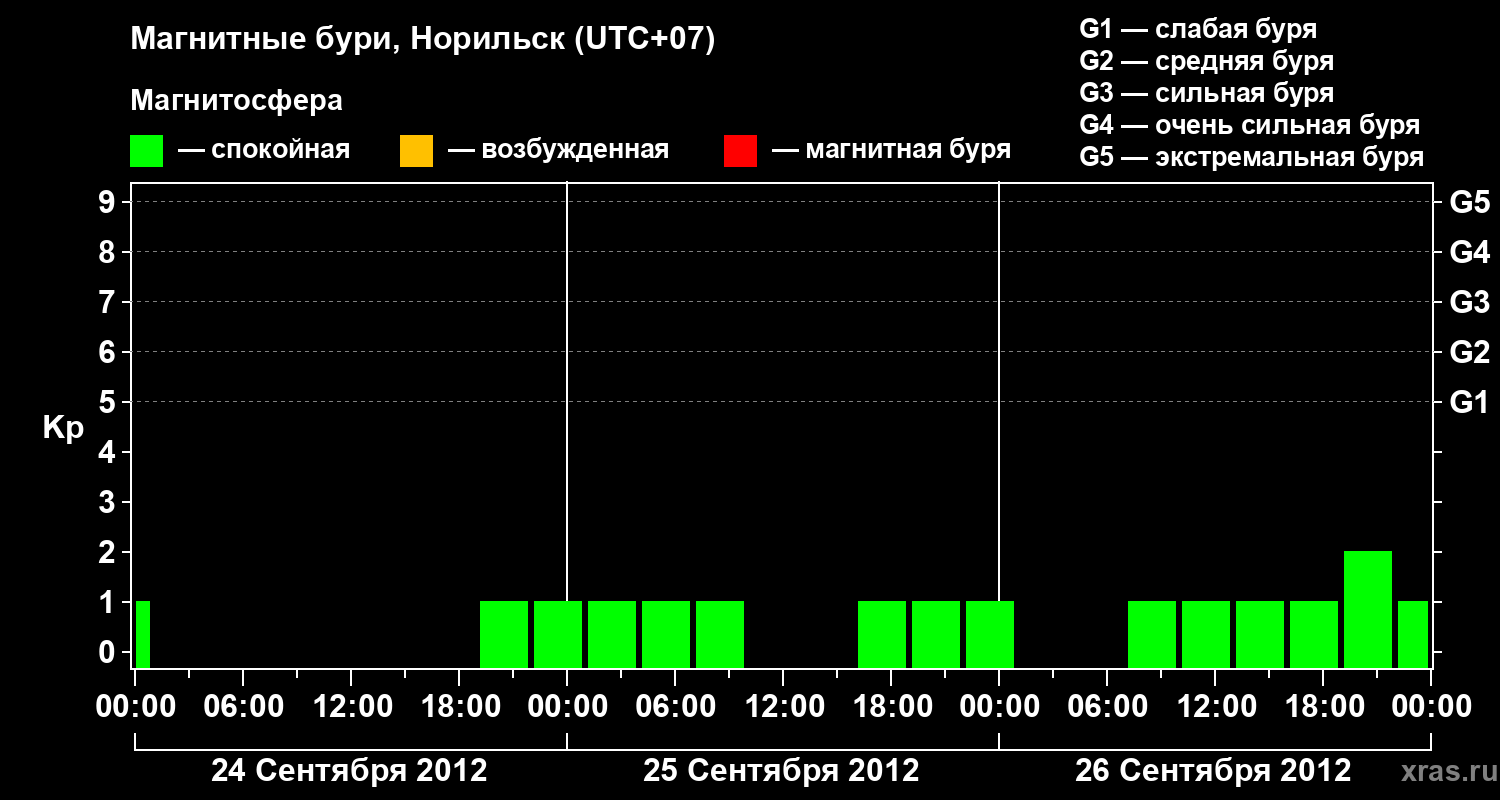The height and width of the screenshot is (800, 1500).
Task: Click the red 'магнитная буря' legend swatch
Action: [740, 150]
